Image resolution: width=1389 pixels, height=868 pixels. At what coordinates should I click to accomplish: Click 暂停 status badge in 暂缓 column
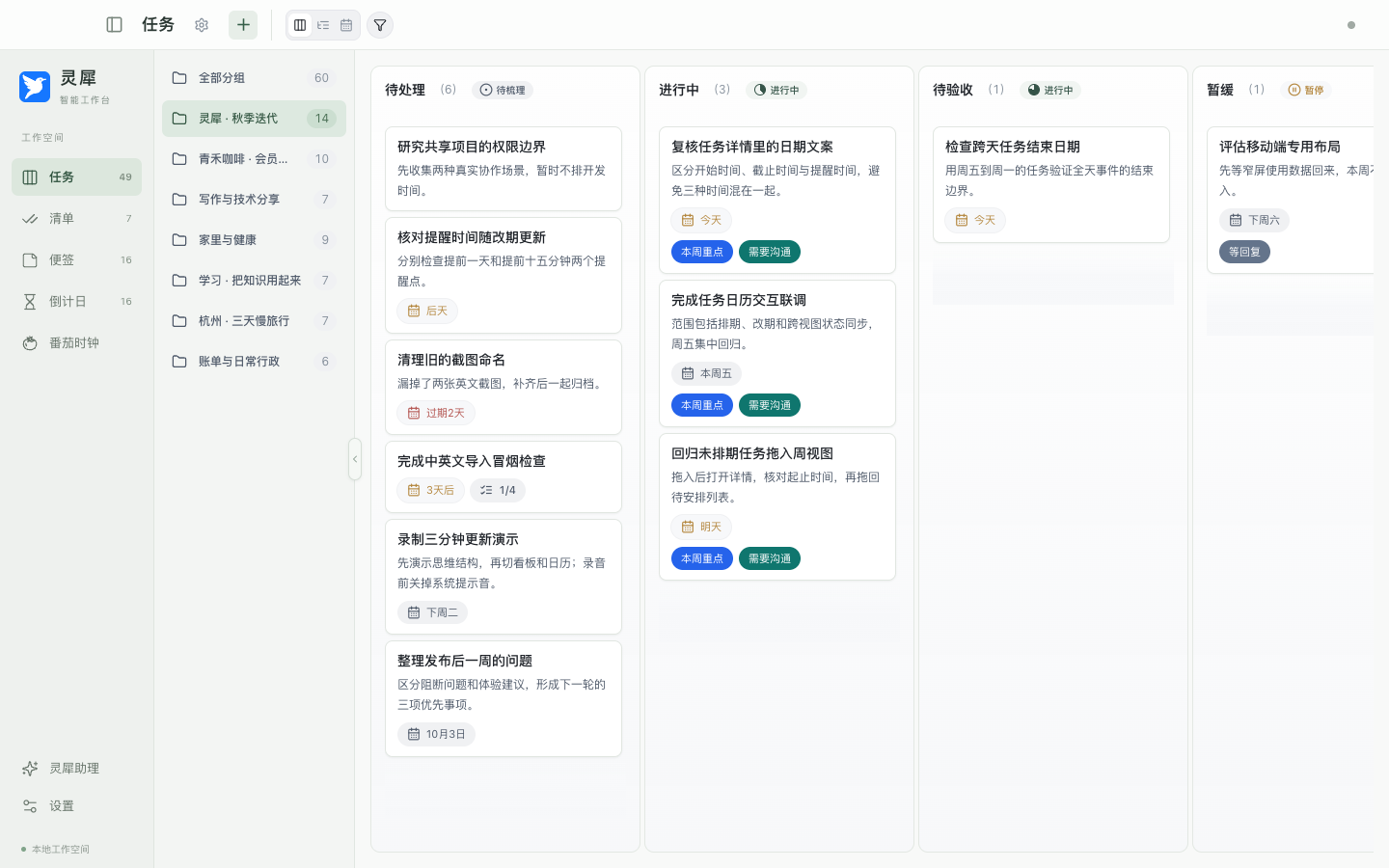click(1307, 90)
